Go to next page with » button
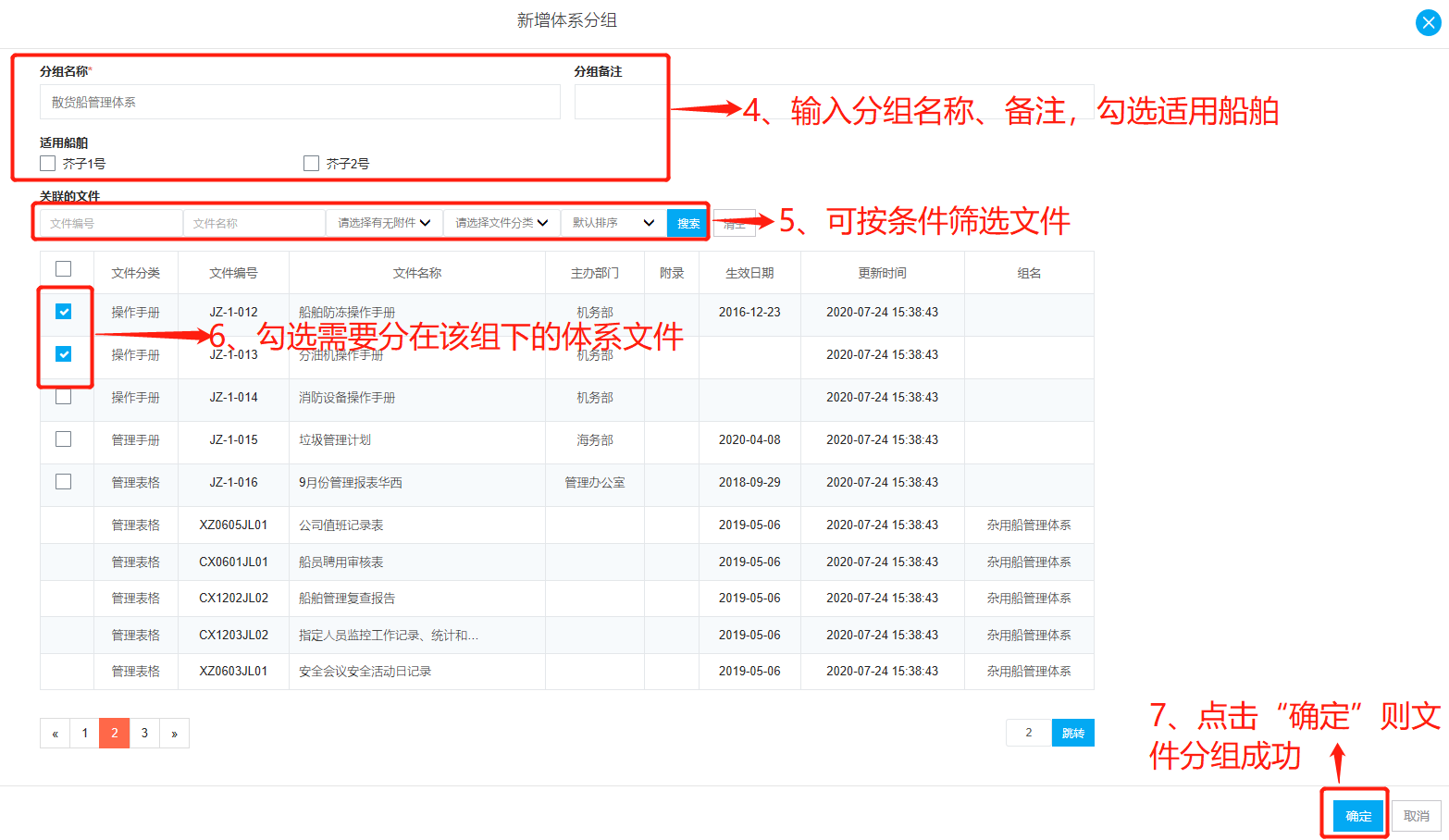This screenshot has width=1449, height=840. coord(174,733)
